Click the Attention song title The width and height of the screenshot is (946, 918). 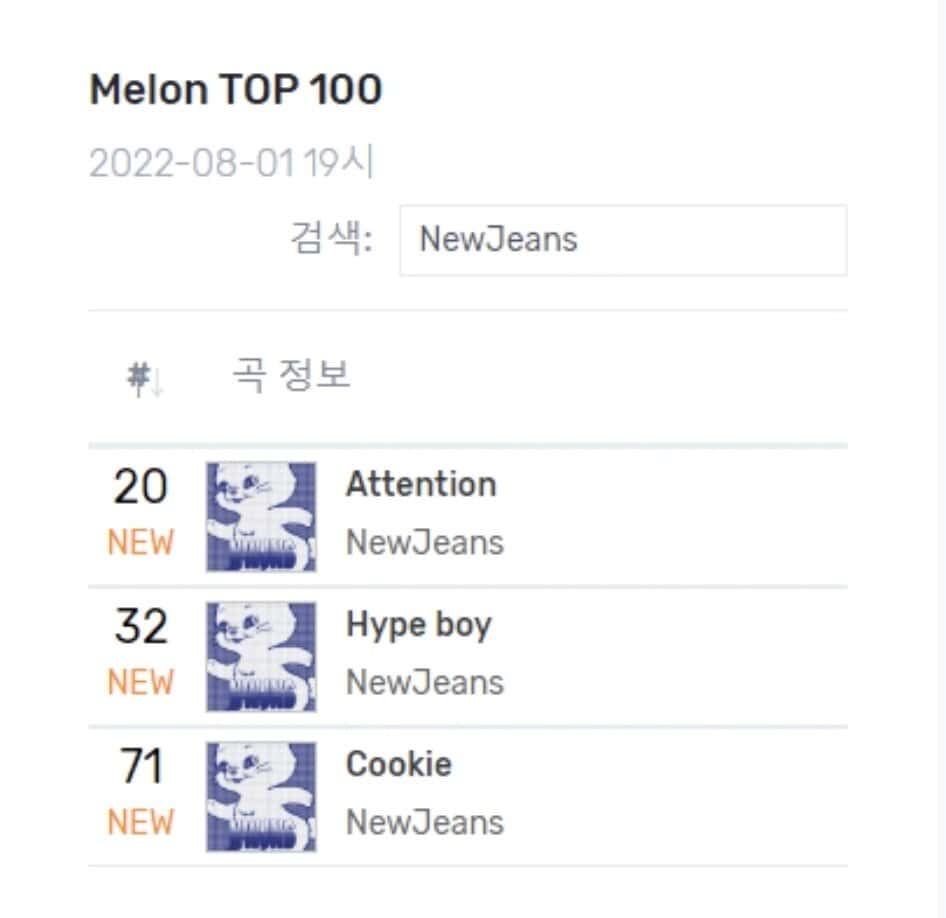[421, 485]
